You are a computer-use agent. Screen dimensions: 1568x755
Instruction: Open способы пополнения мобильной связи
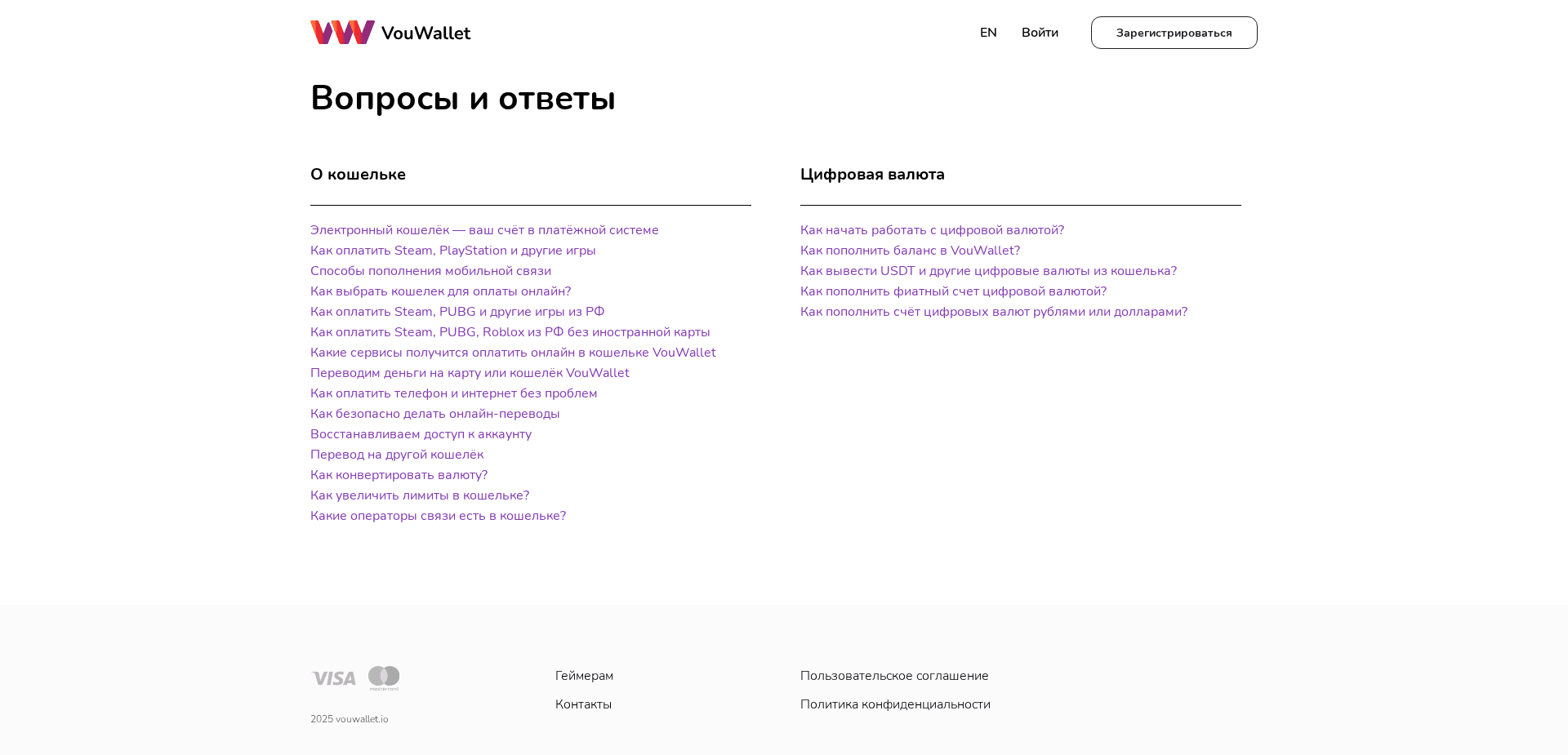[x=430, y=271]
